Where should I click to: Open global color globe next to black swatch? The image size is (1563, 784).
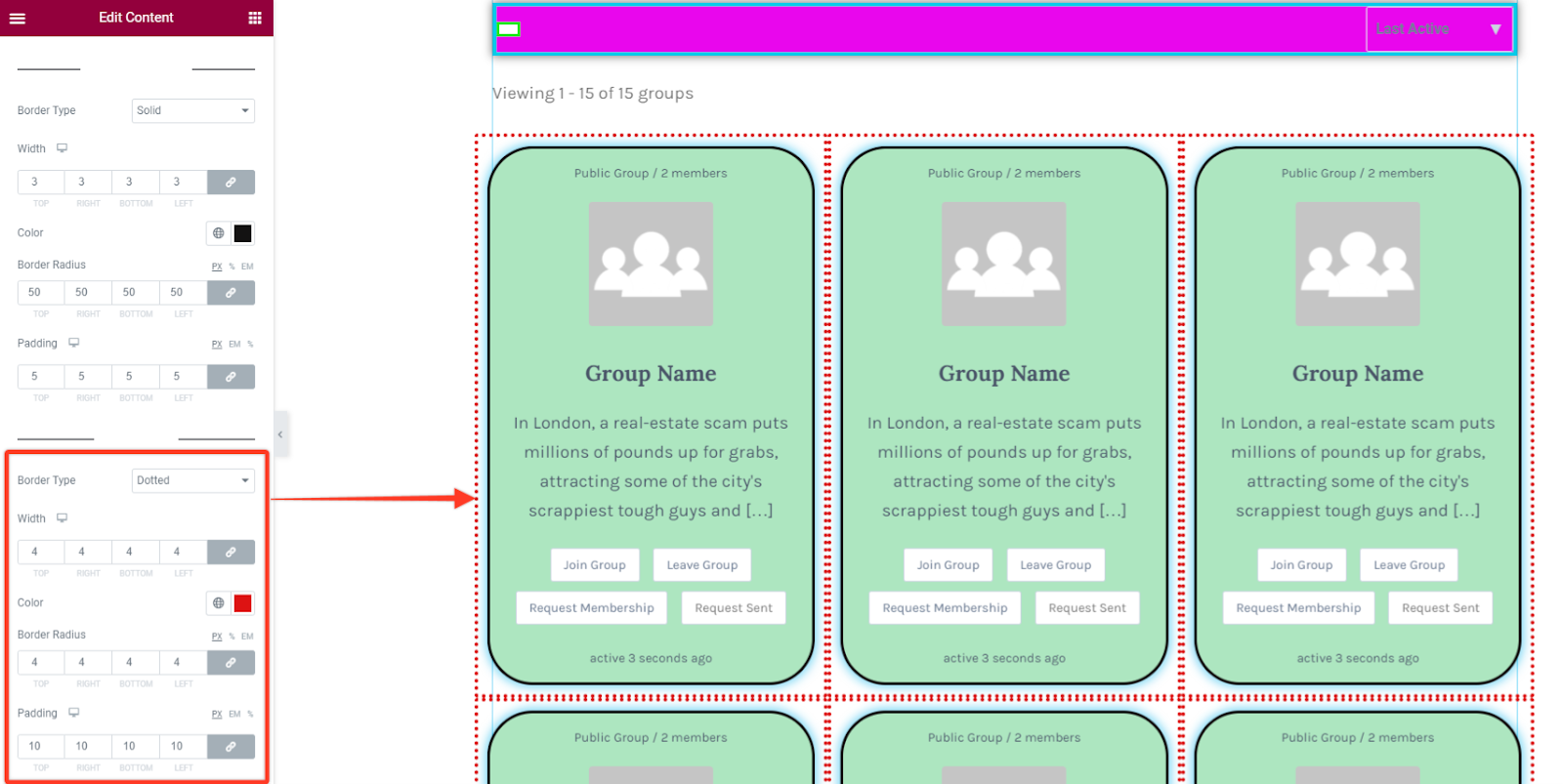[219, 233]
